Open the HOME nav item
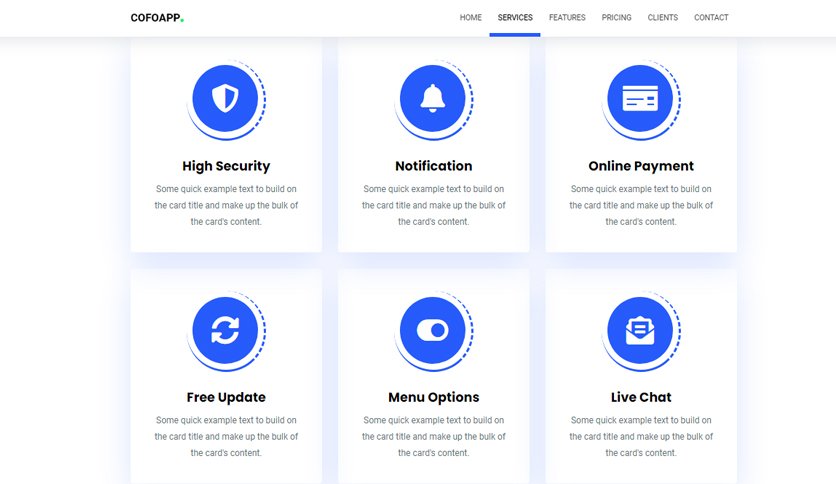 [x=471, y=18]
